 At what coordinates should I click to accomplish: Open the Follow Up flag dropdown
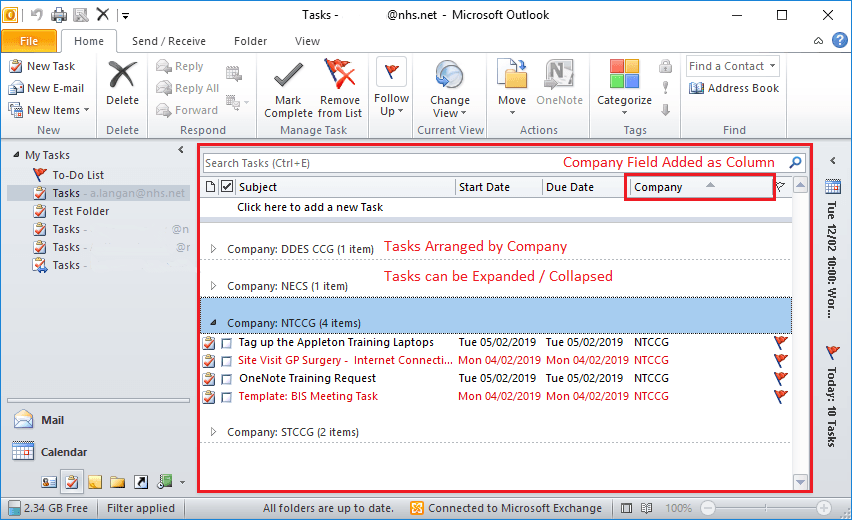tap(391, 89)
